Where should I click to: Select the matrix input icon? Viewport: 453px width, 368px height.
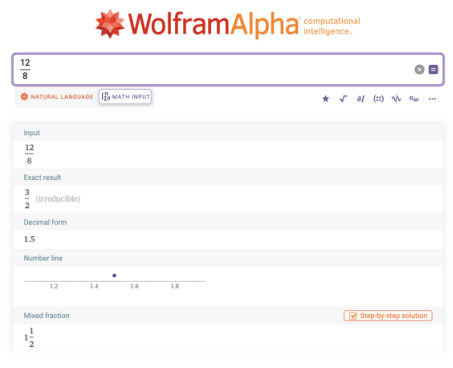[378, 99]
